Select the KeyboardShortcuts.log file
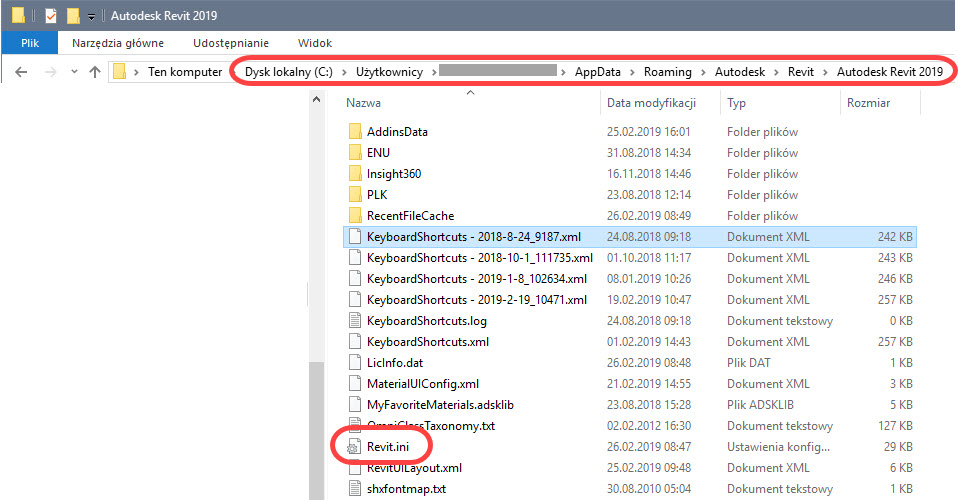 tap(426, 321)
